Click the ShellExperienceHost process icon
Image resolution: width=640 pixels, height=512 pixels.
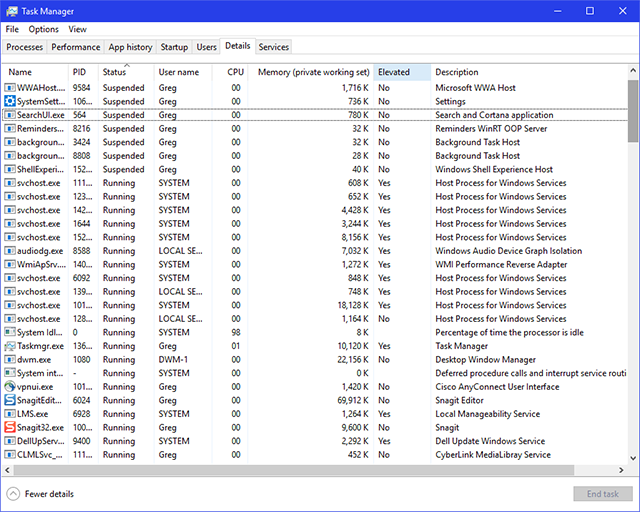tap(10, 169)
